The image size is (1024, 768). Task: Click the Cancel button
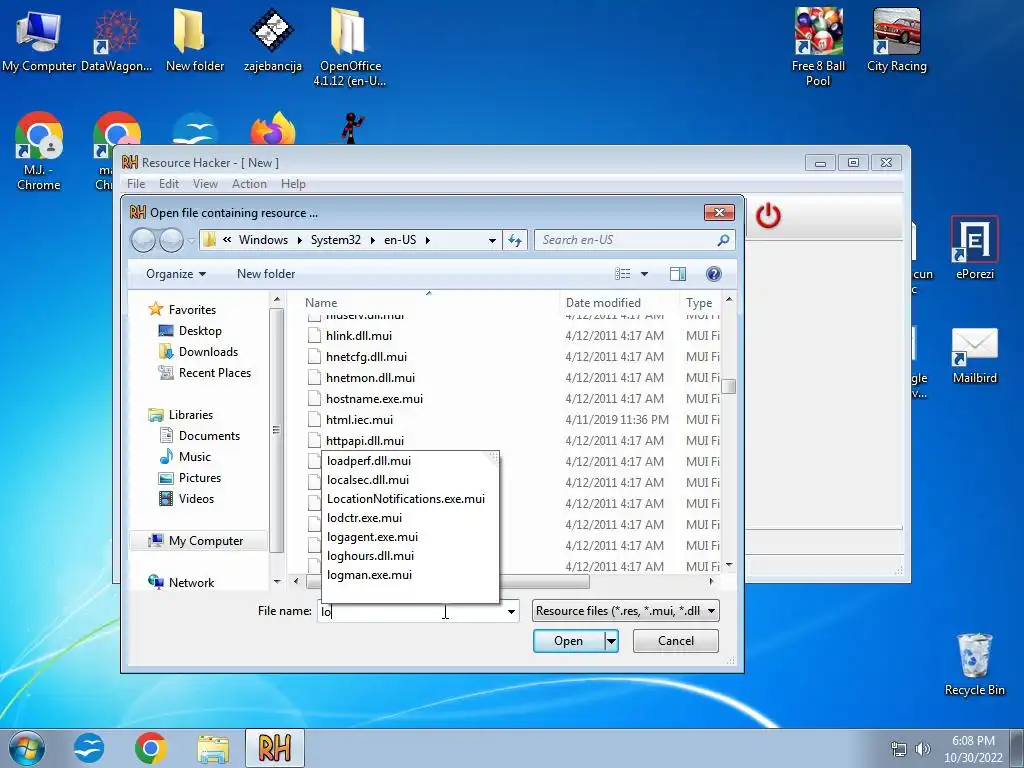click(x=676, y=641)
